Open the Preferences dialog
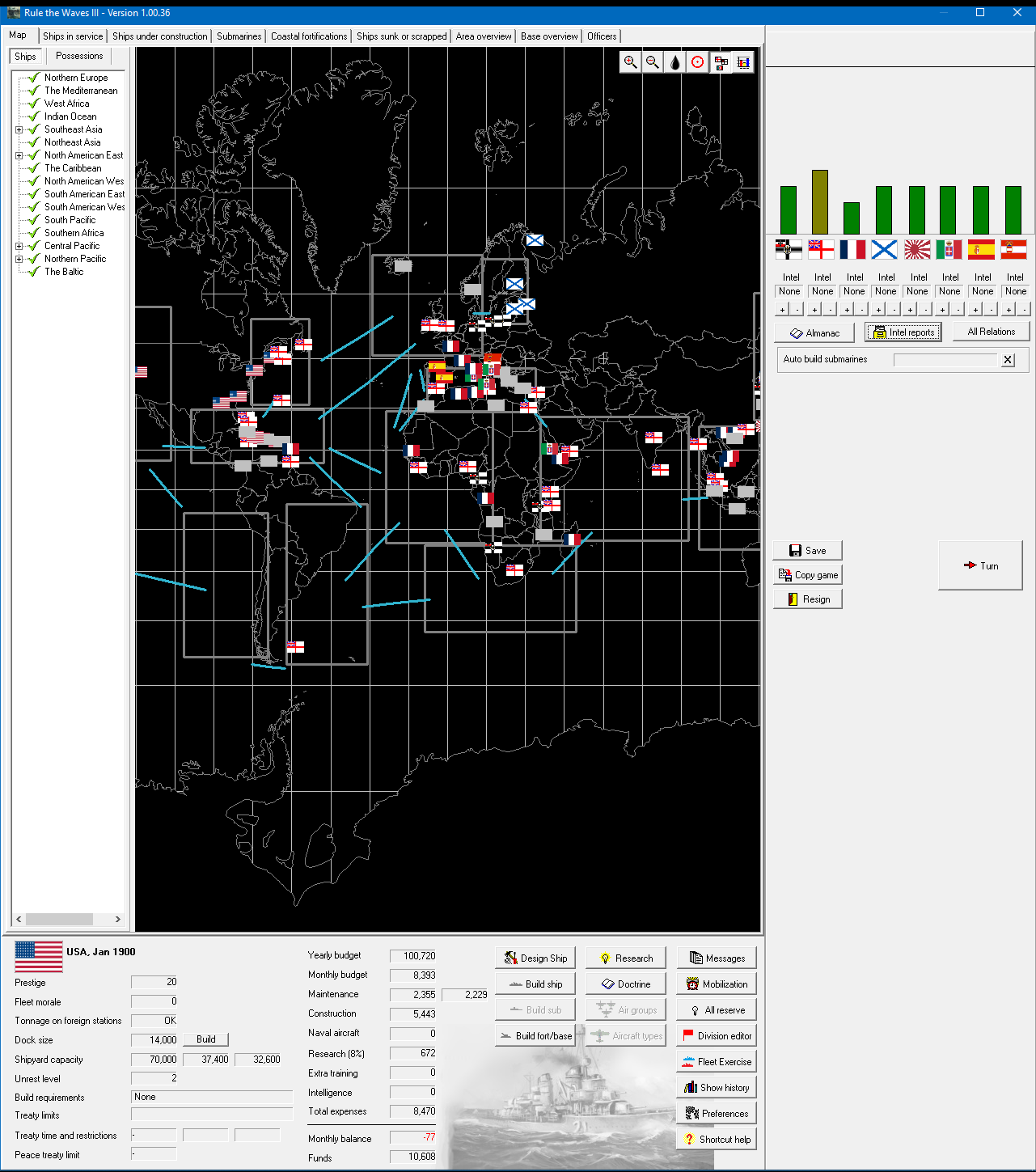 (717, 1113)
